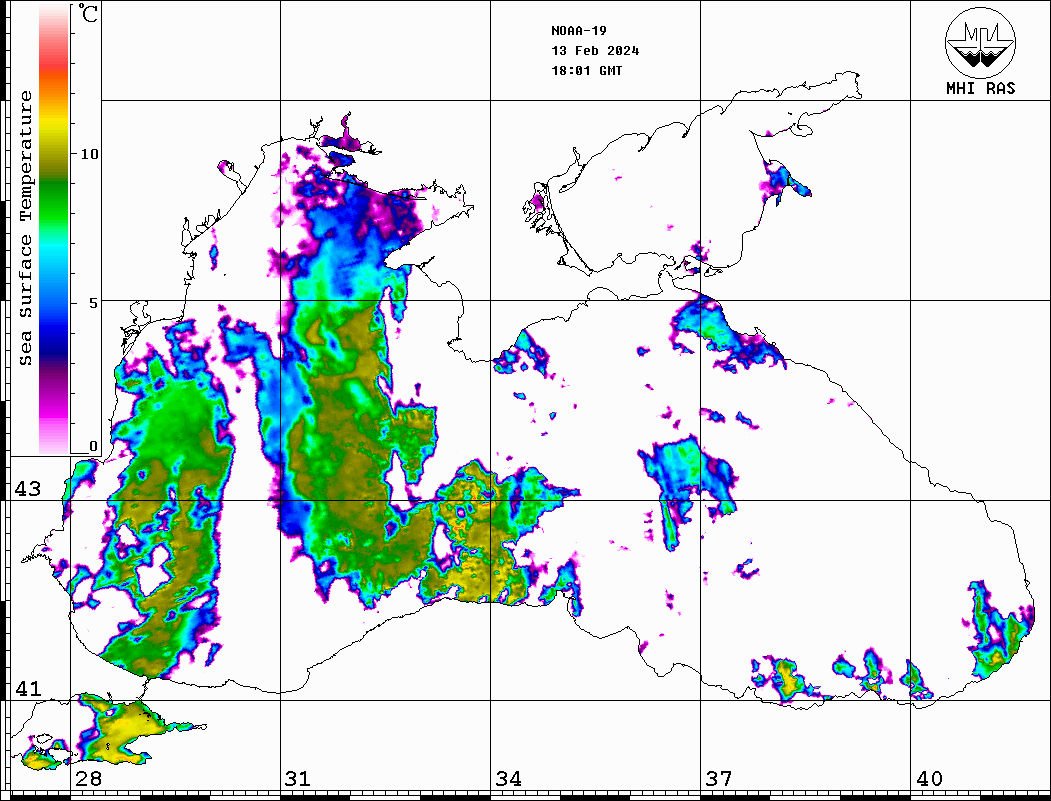The width and height of the screenshot is (1051, 801).
Task: Click the longitude label '28'
Action: pos(88,778)
